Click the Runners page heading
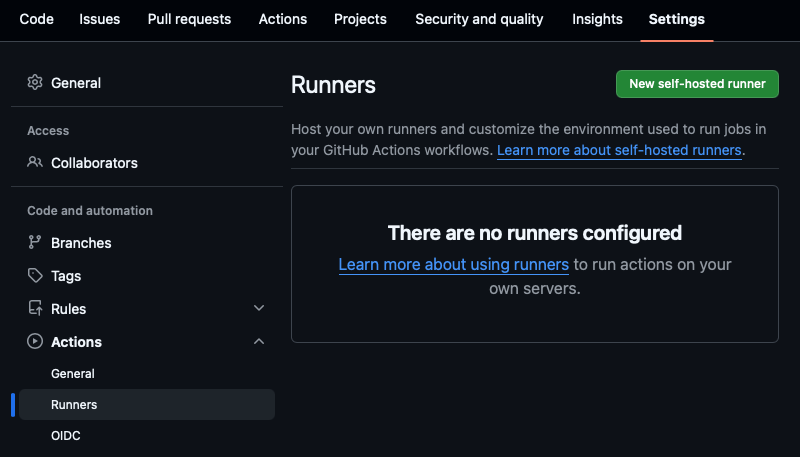The image size is (800, 457). [x=333, y=85]
